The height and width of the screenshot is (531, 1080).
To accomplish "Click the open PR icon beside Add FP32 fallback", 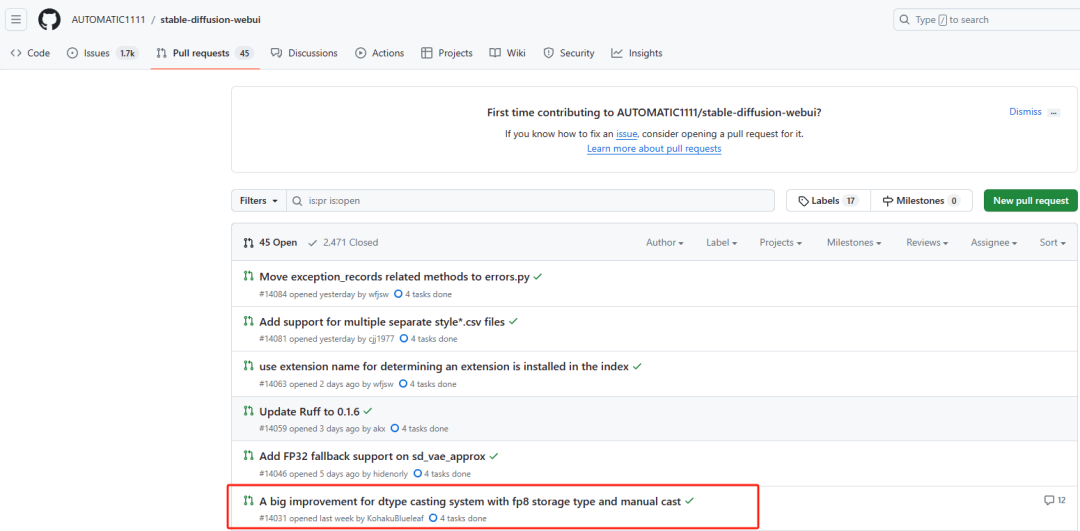I will coord(249,455).
